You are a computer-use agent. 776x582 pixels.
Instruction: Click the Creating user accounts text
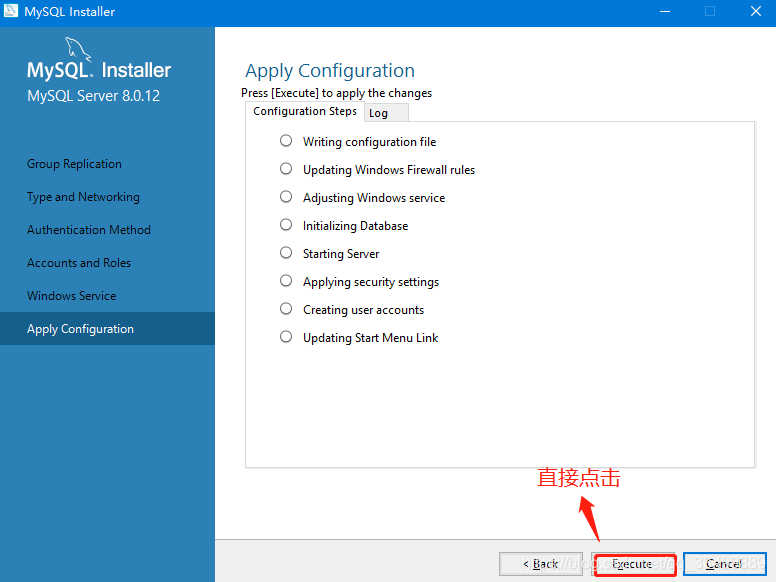(364, 310)
